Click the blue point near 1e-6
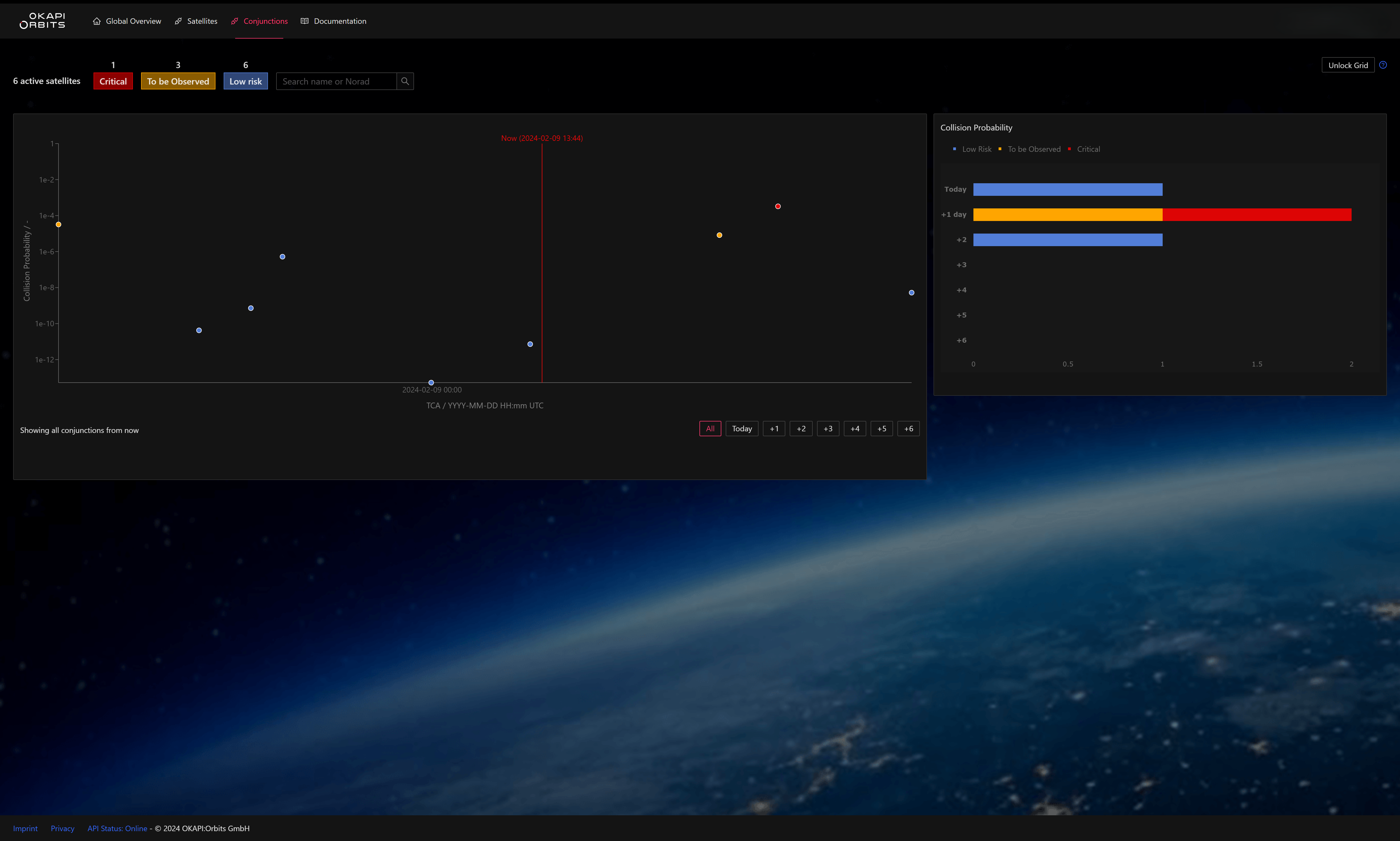This screenshot has height=841, width=1400. (x=282, y=257)
